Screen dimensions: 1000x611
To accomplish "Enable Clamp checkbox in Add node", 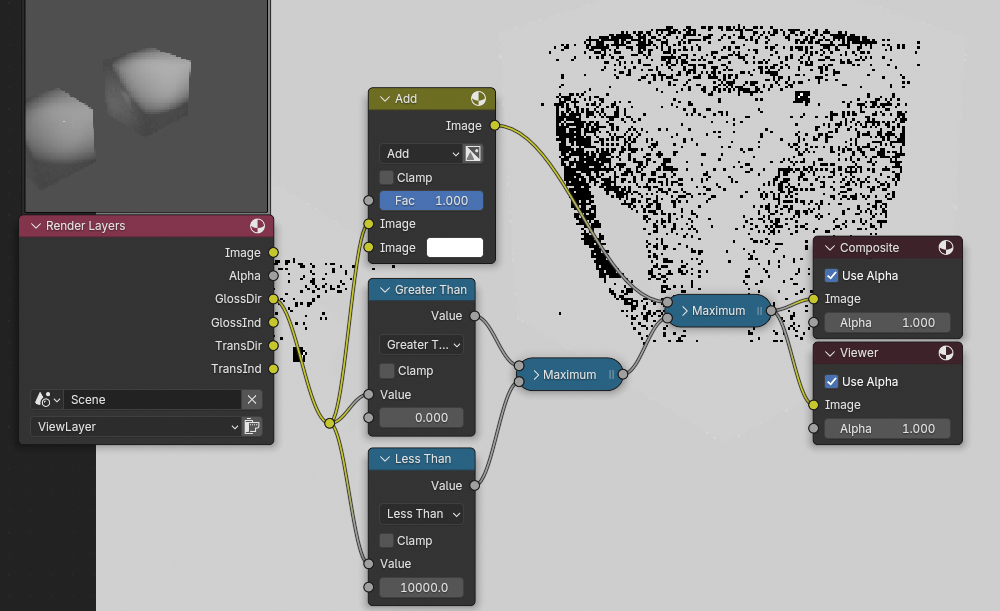I will tap(386, 177).
